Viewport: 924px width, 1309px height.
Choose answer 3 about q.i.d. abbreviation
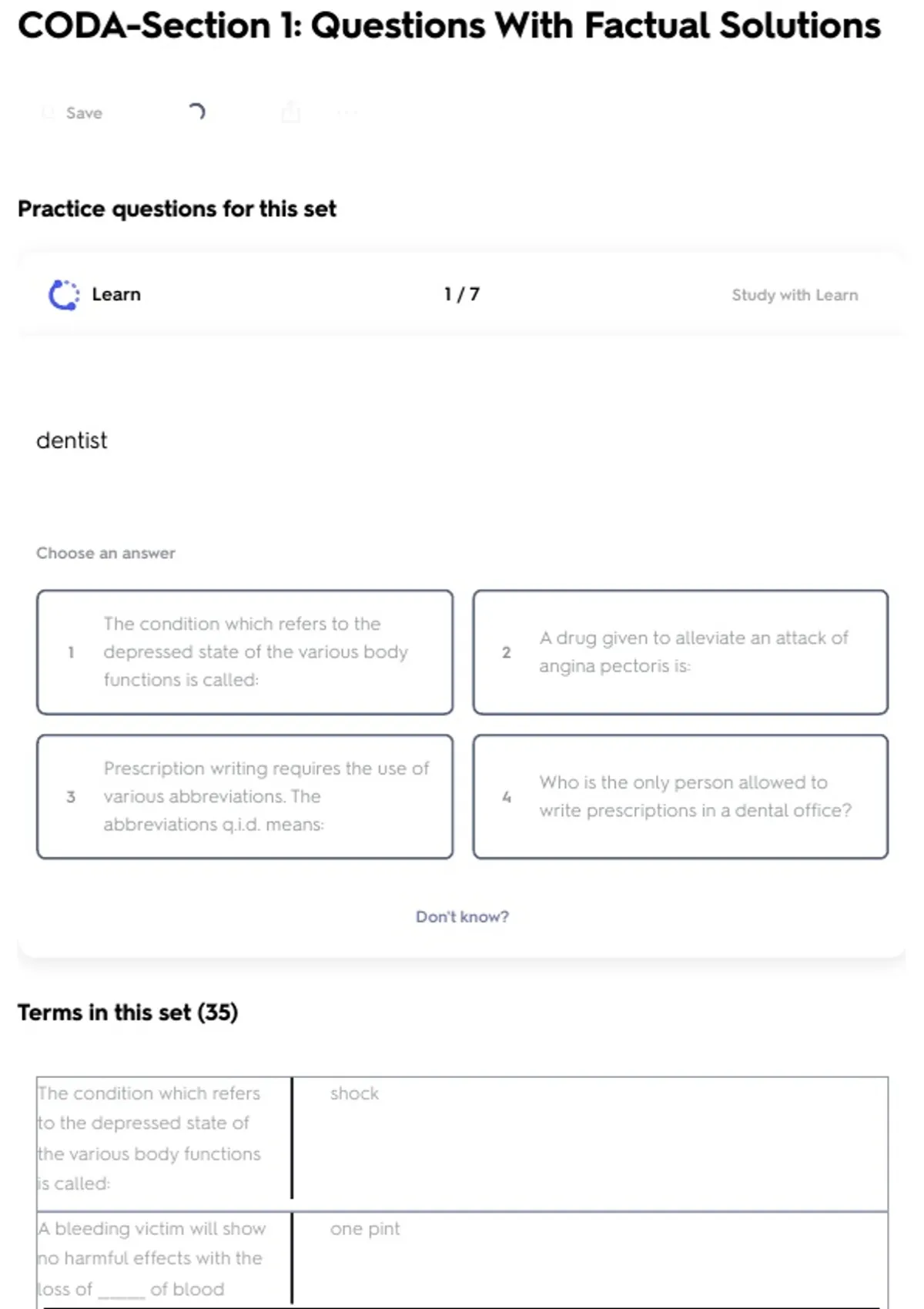(x=245, y=796)
